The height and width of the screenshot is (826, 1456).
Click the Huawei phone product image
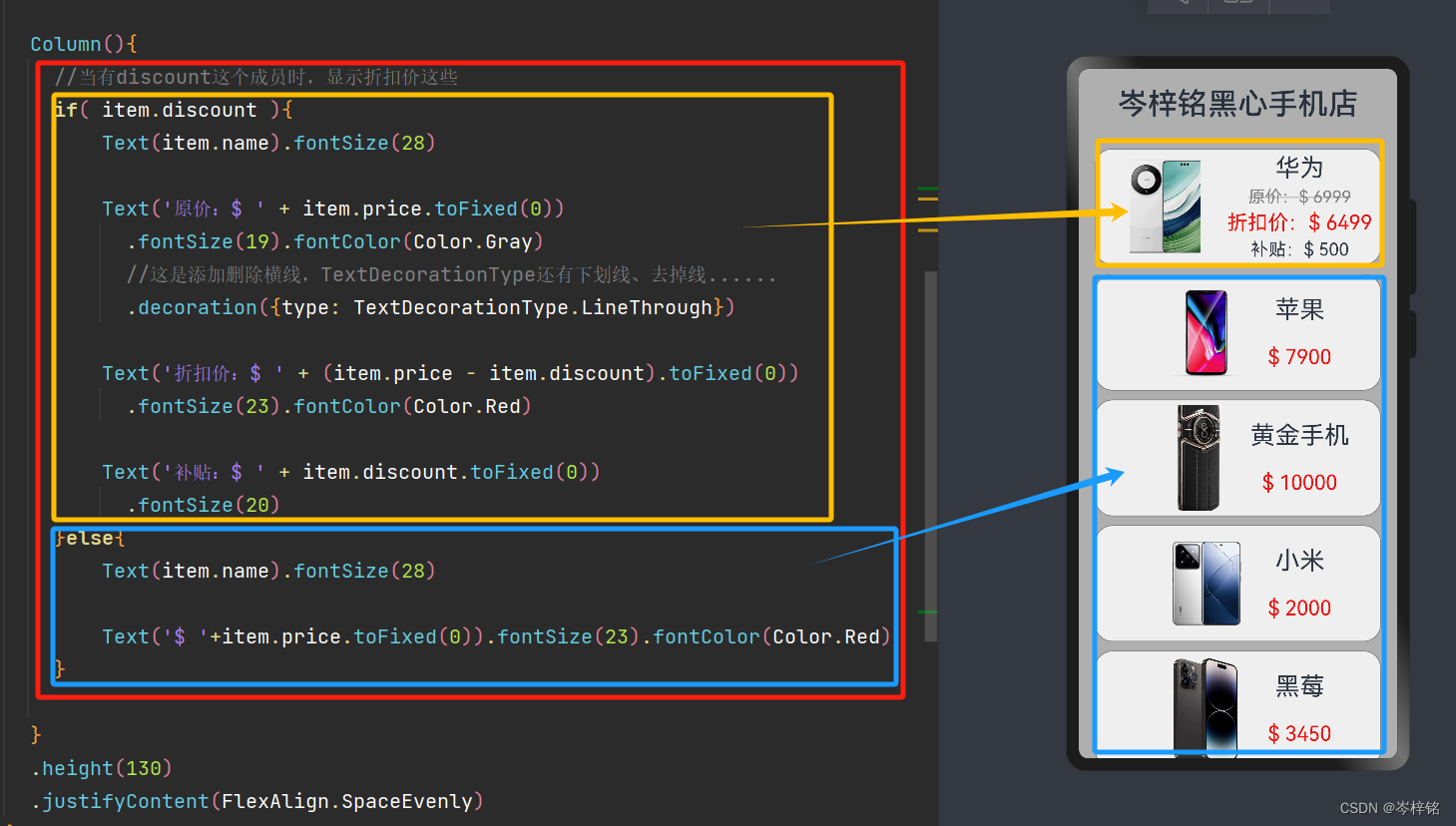(1165, 206)
